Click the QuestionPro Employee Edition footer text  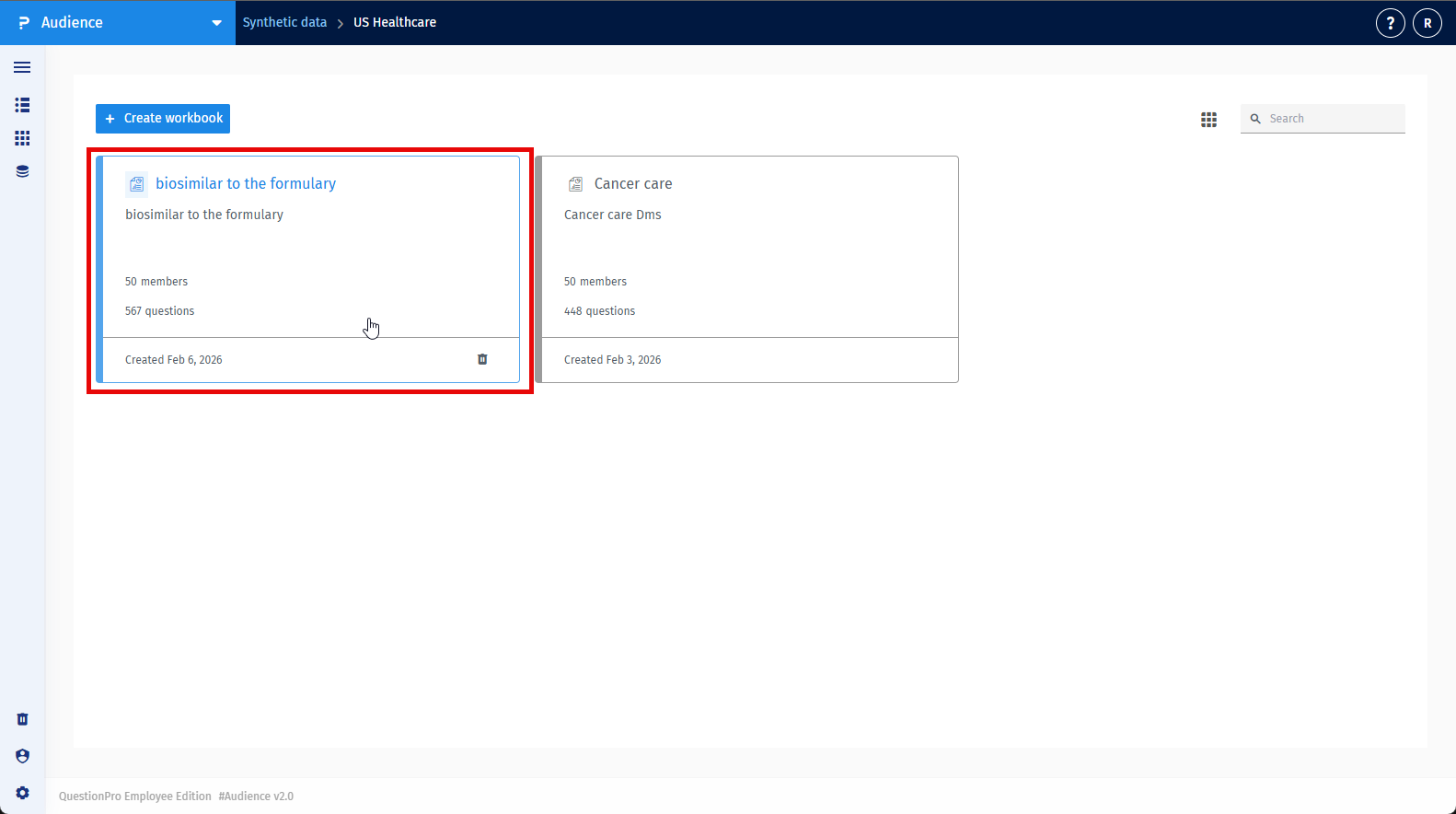pos(135,797)
